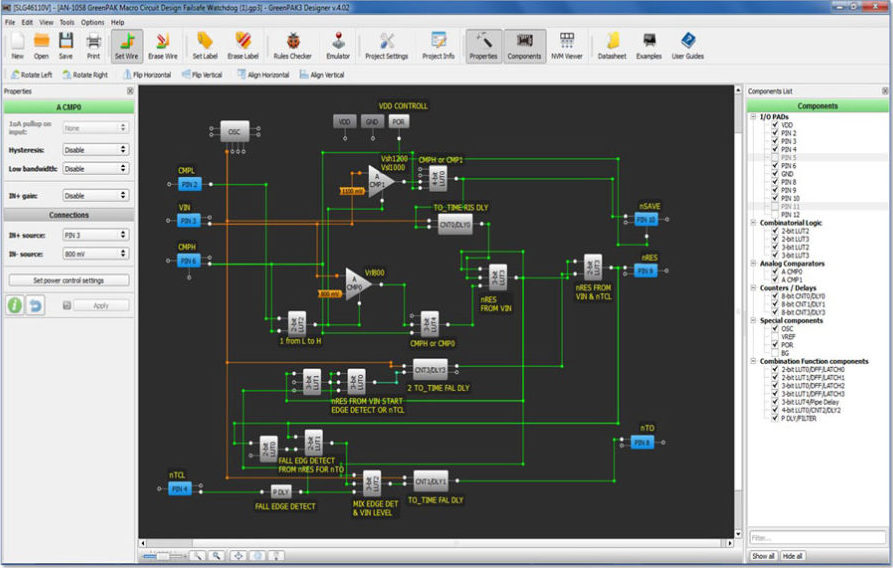Select the Erase Wire tool

pos(161,43)
